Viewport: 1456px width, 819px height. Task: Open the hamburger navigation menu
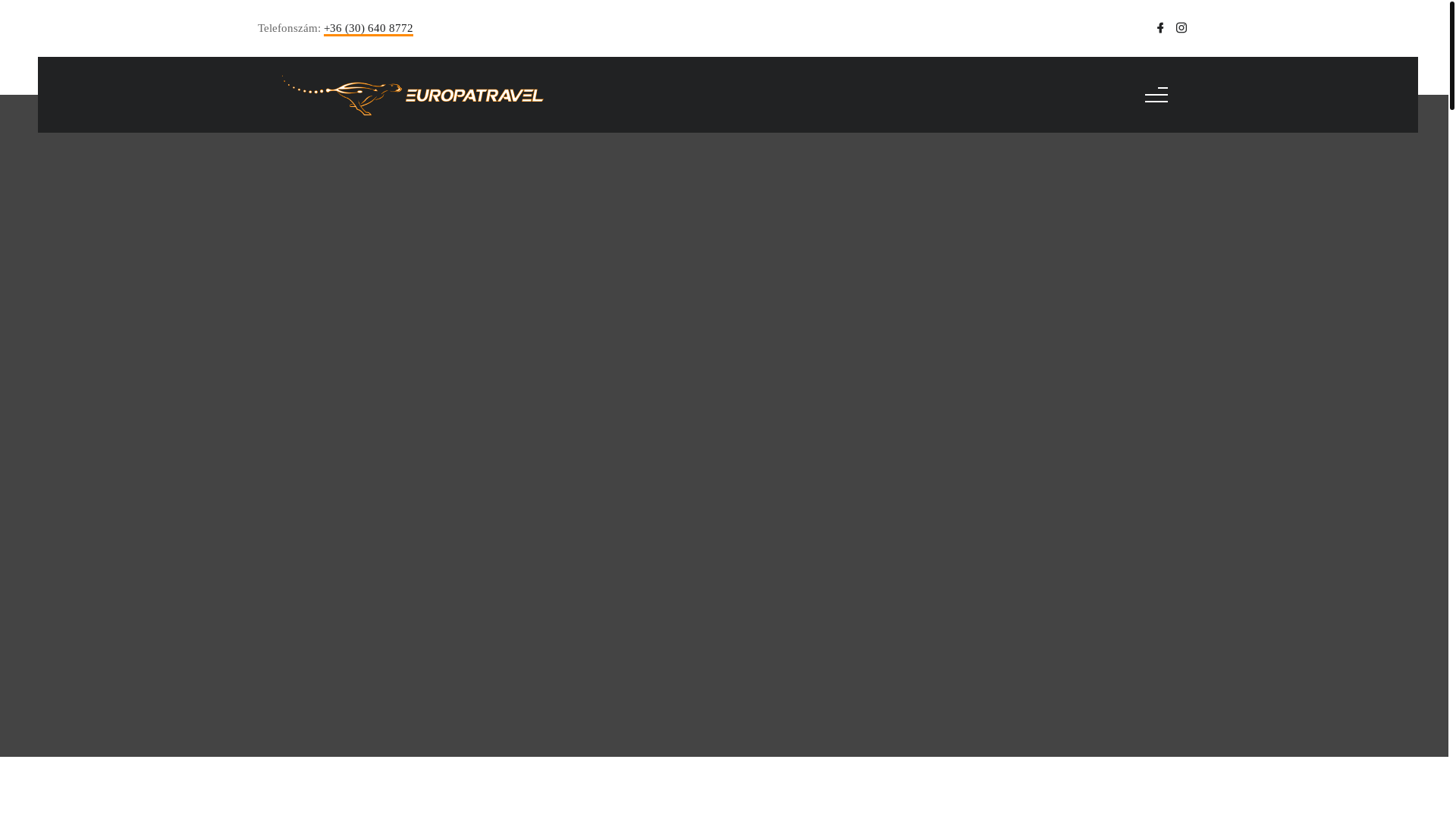[x=1156, y=95]
